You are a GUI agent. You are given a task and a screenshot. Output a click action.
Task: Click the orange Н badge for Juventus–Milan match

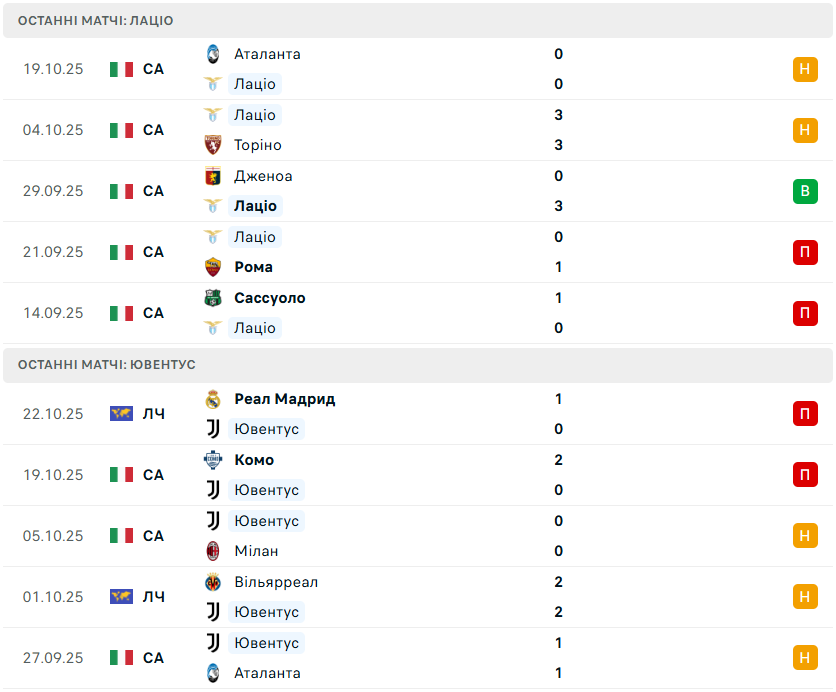pyautogui.click(x=805, y=536)
